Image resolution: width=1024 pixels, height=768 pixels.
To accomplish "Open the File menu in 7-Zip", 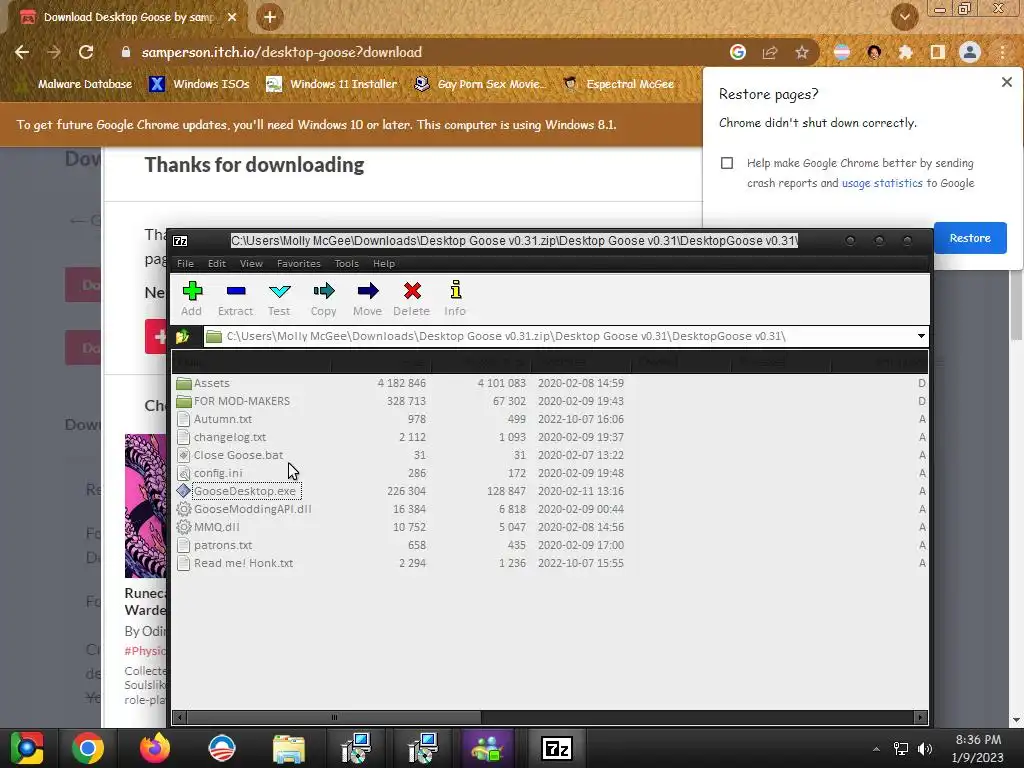I will coord(185,264).
